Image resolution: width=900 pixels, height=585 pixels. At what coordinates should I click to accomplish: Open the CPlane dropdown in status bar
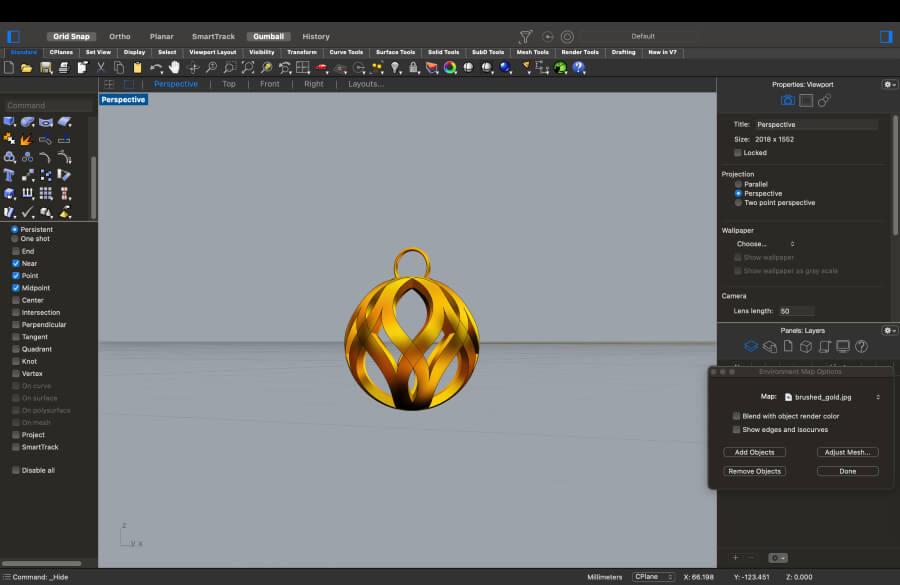pos(652,577)
